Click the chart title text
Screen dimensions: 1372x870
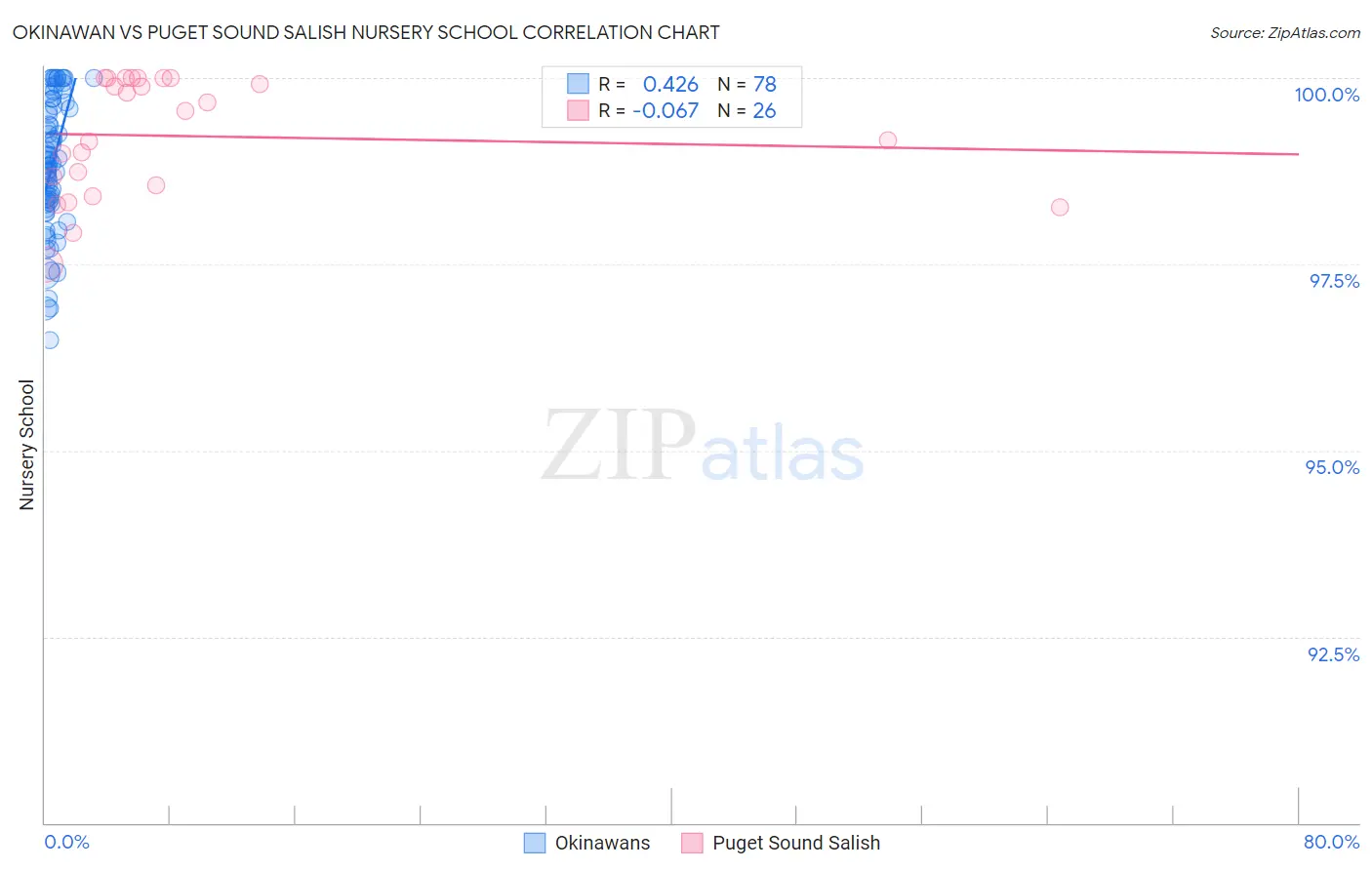pyautogui.click(x=366, y=32)
